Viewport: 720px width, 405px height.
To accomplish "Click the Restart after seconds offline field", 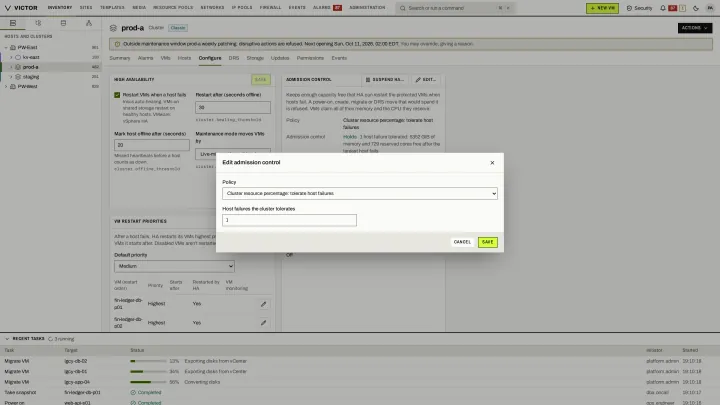I will coord(233,107).
